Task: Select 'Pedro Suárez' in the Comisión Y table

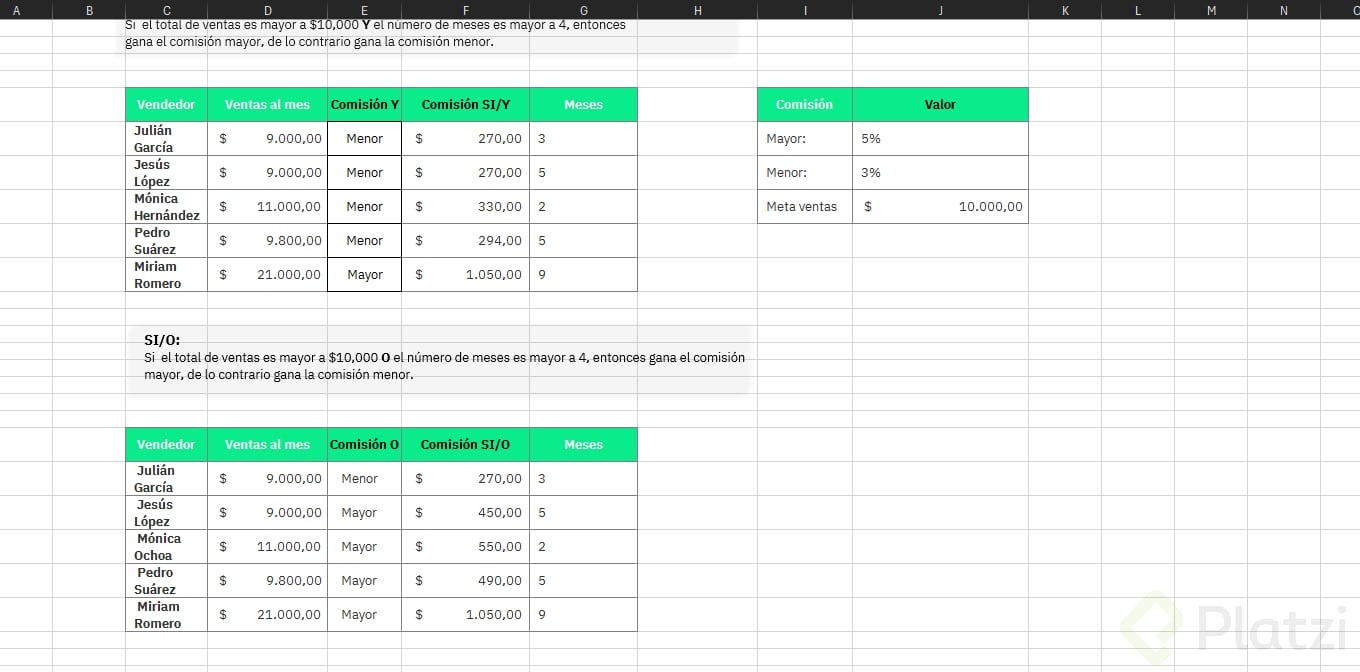Action: (166, 241)
